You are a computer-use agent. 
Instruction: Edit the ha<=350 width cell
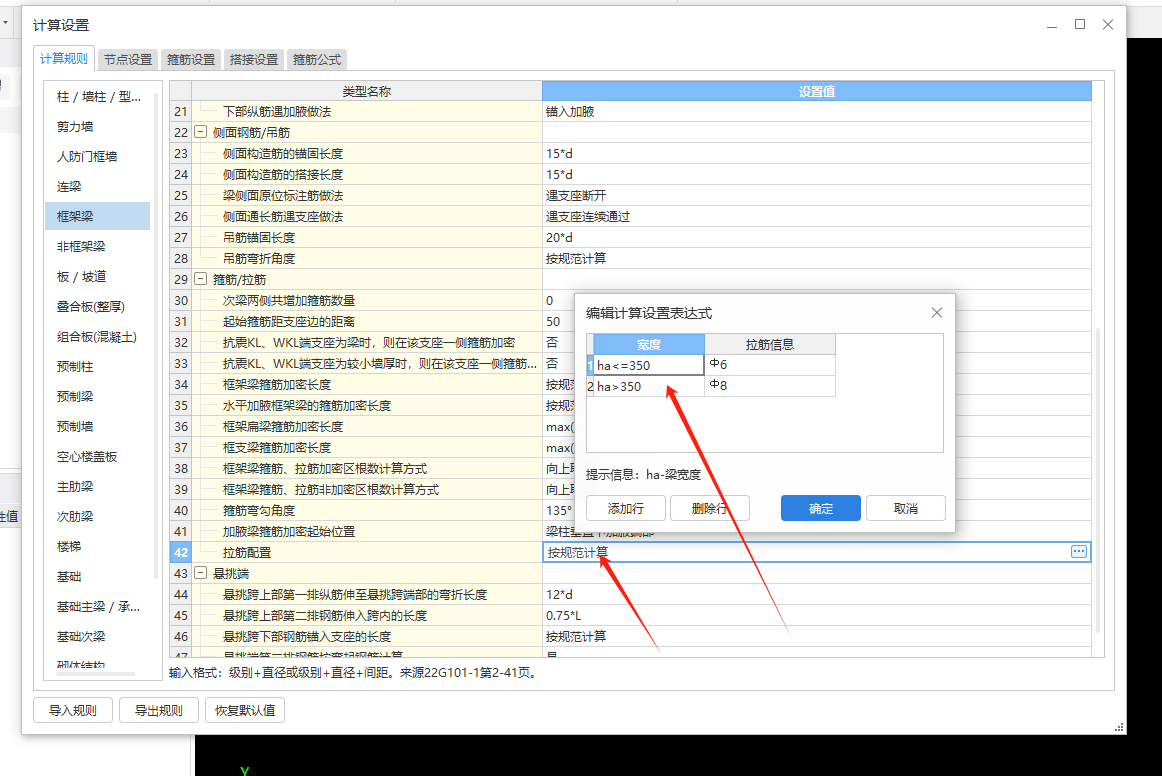tap(648, 365)
